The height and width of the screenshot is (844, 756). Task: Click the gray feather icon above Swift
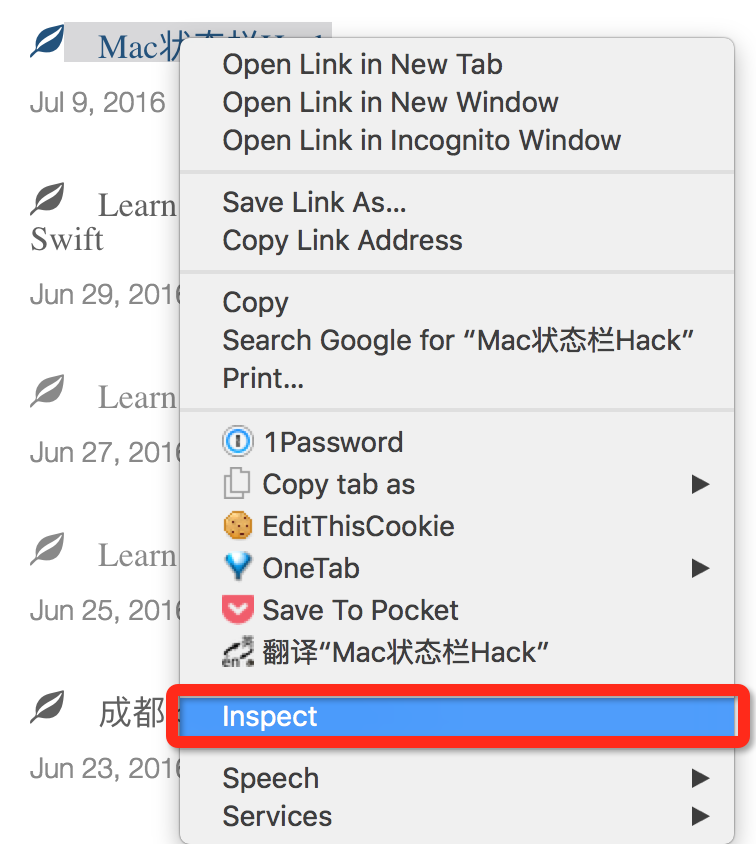point(47,199)
